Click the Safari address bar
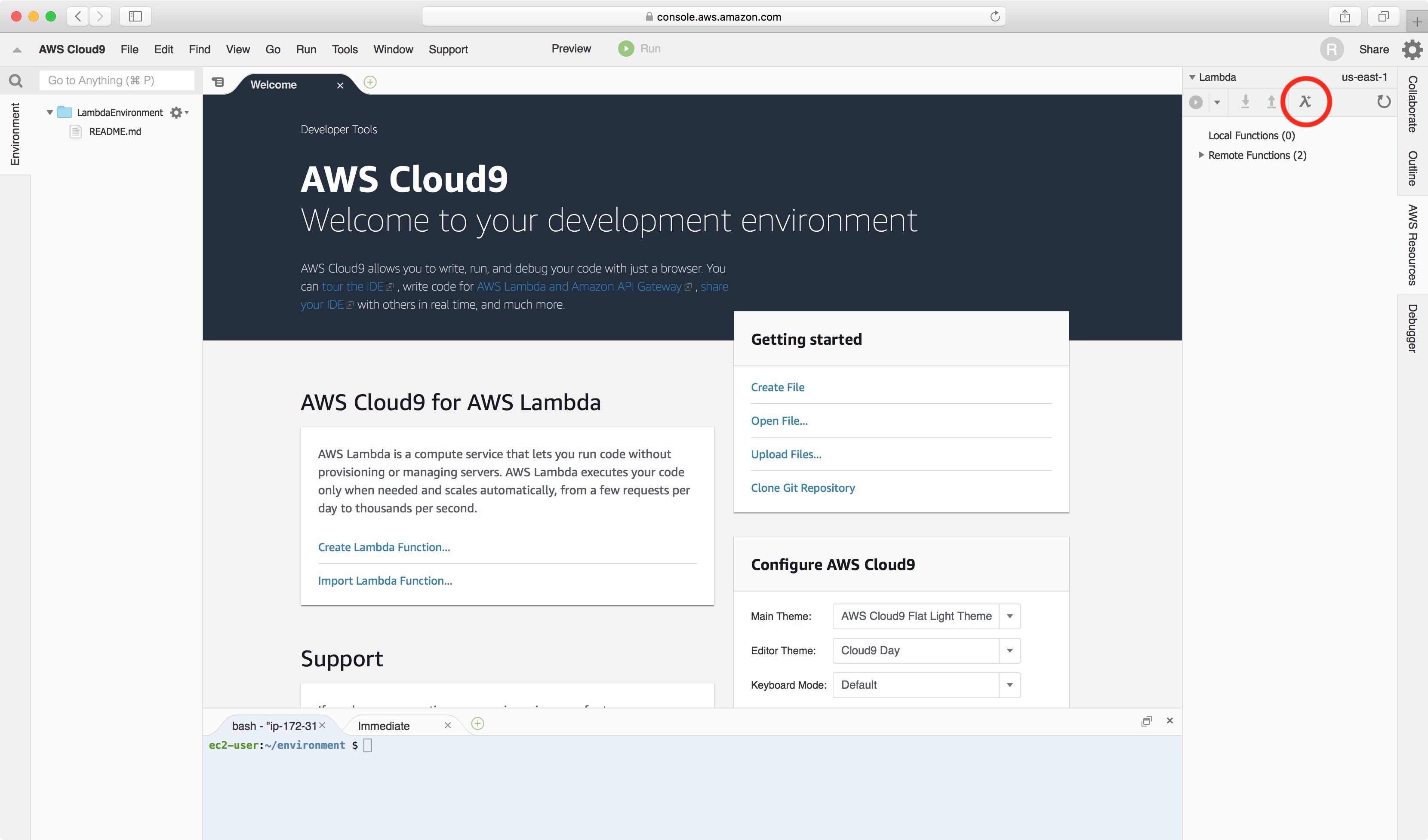The image size is (1428, 840). coord(714,16)
